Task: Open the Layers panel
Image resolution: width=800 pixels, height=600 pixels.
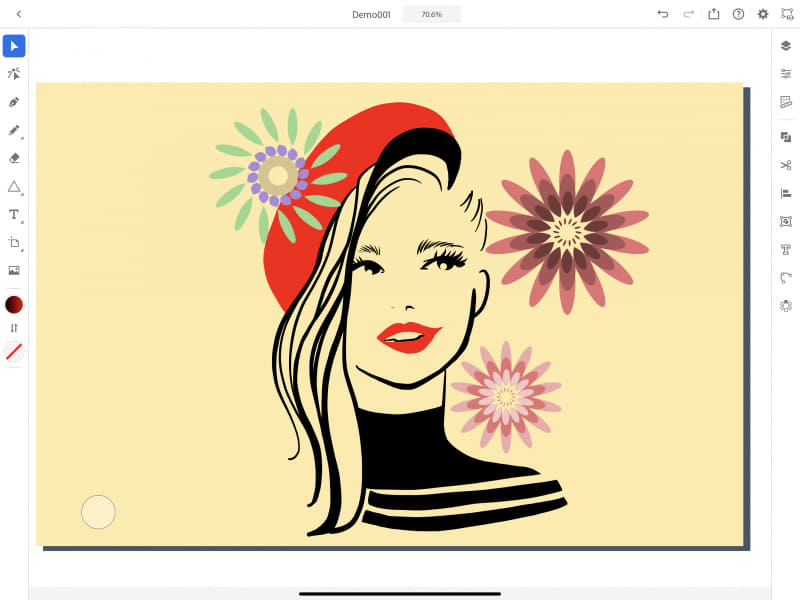Action: 786,46
